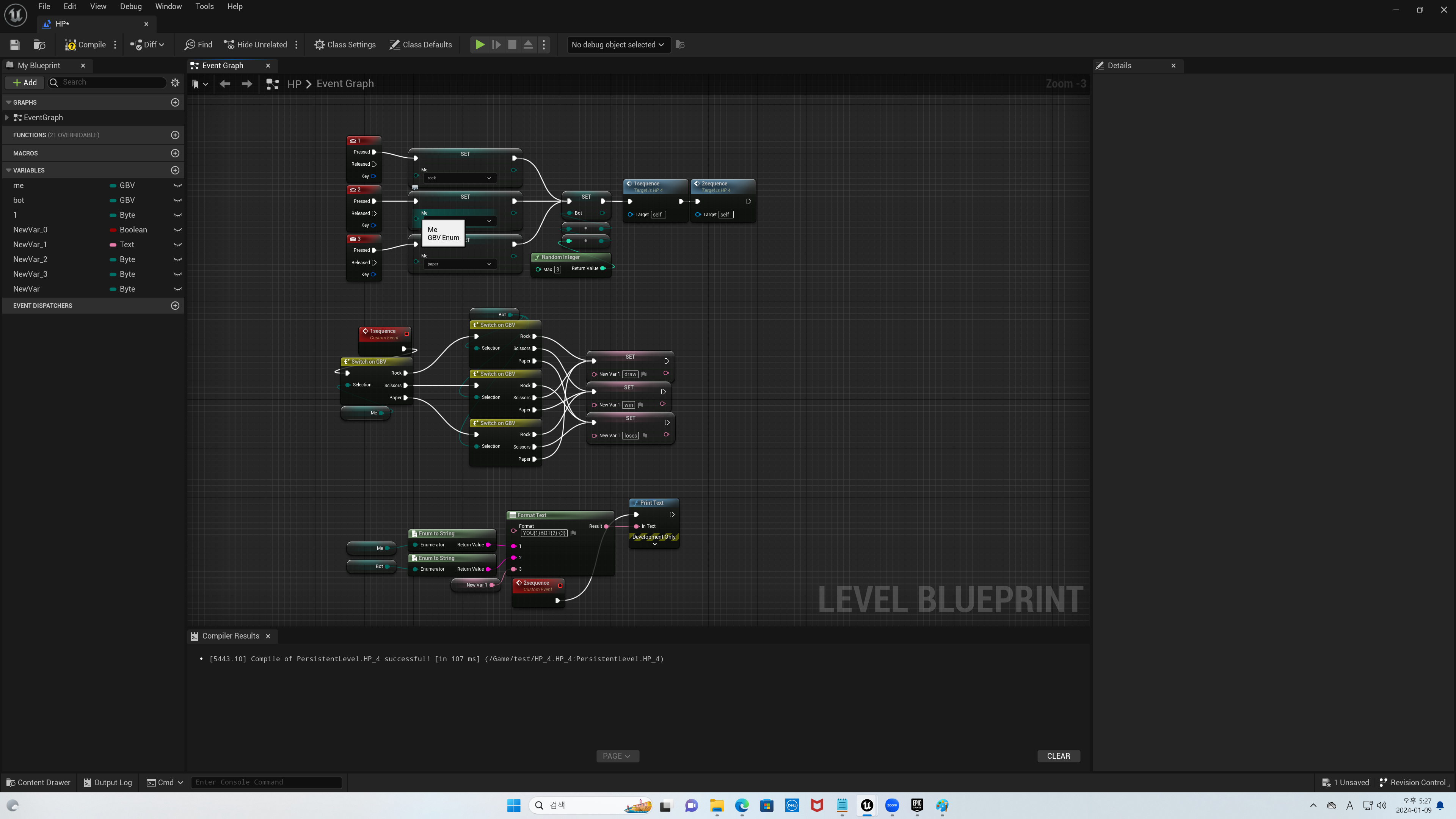Switch to the Compiler Results tab
The width and height of the screenshot is (1456, 819).
[x=231, y=636]
